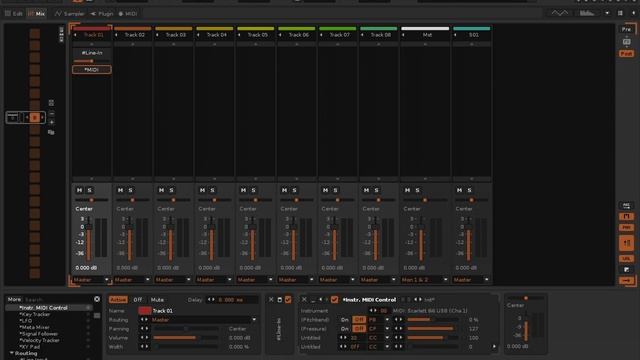Turn Pressure On in MIDI Control
The width and height of the screenshot is (640, 360).
[x=345, y=329]
